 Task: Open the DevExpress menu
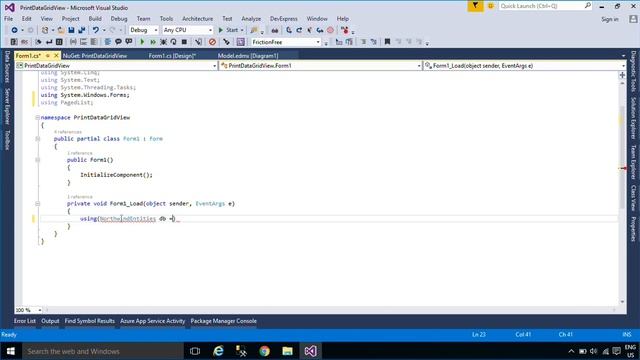click(284, 19)
